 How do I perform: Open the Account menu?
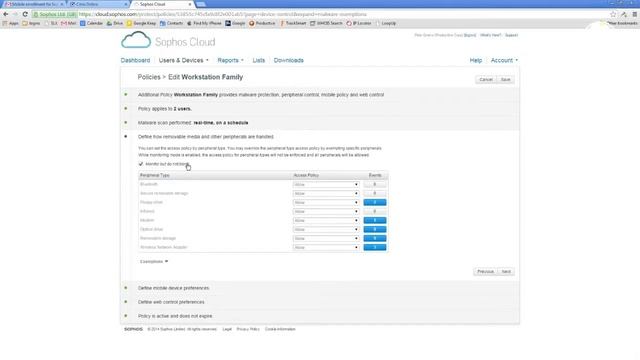pyautogui.click(x=504, y=60)
